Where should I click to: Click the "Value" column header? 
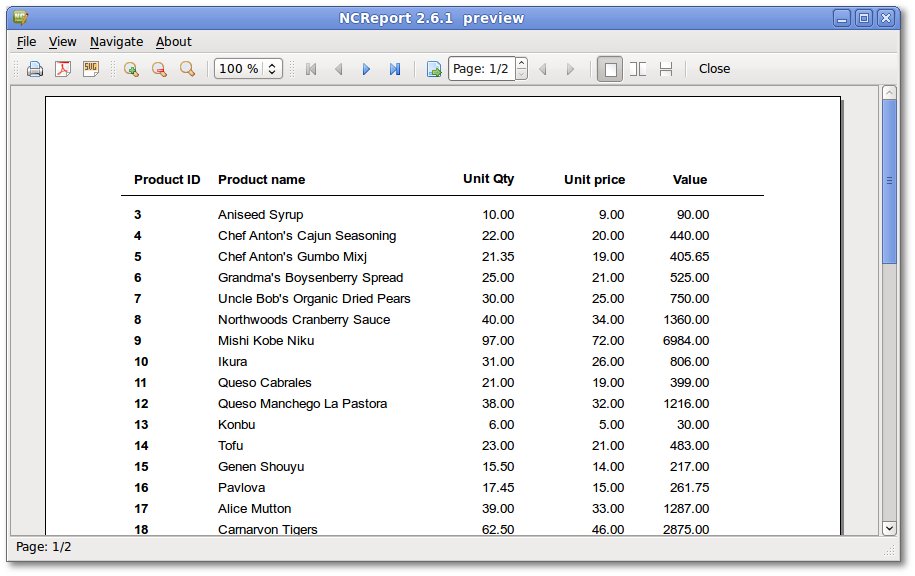(690, 180)
